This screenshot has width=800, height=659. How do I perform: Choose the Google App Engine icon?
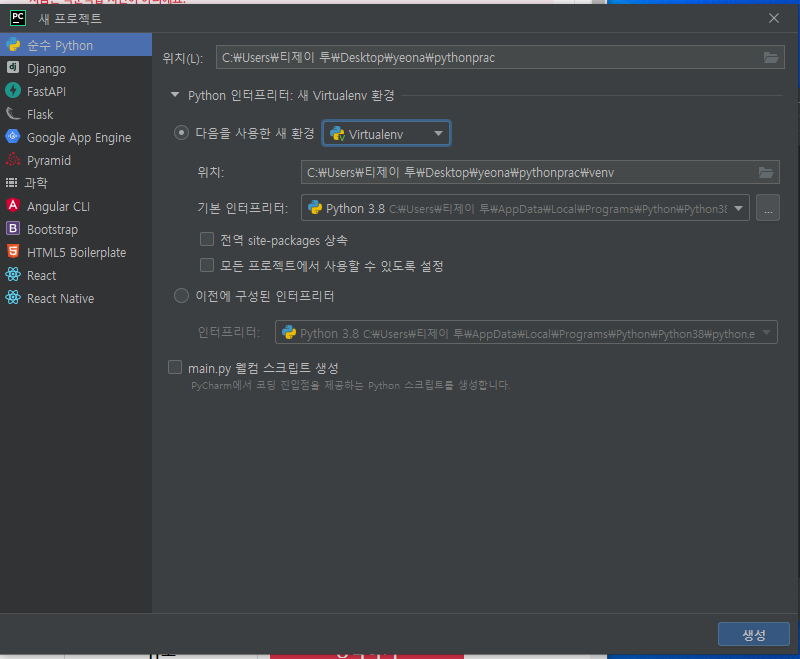[x=13, y=137]
